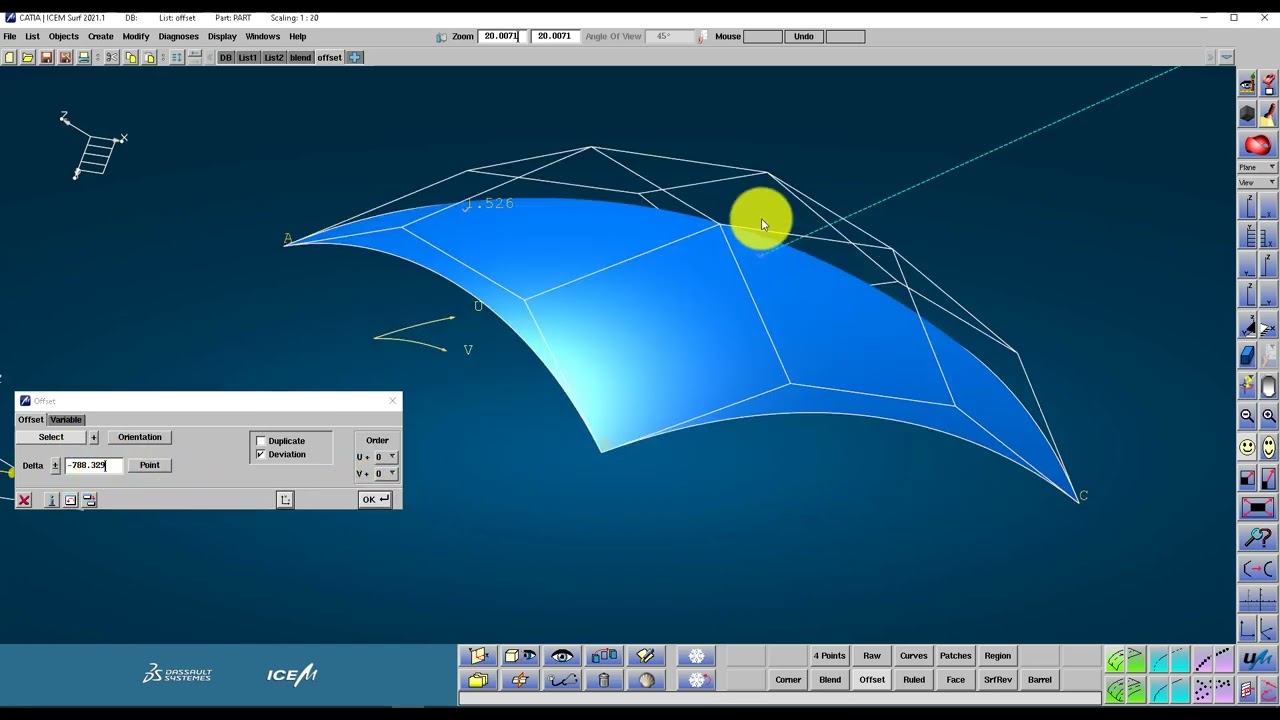Click the Blend surface button
Image resolution: width=1280 pixels, height=720 pixels.
[830, 680]
